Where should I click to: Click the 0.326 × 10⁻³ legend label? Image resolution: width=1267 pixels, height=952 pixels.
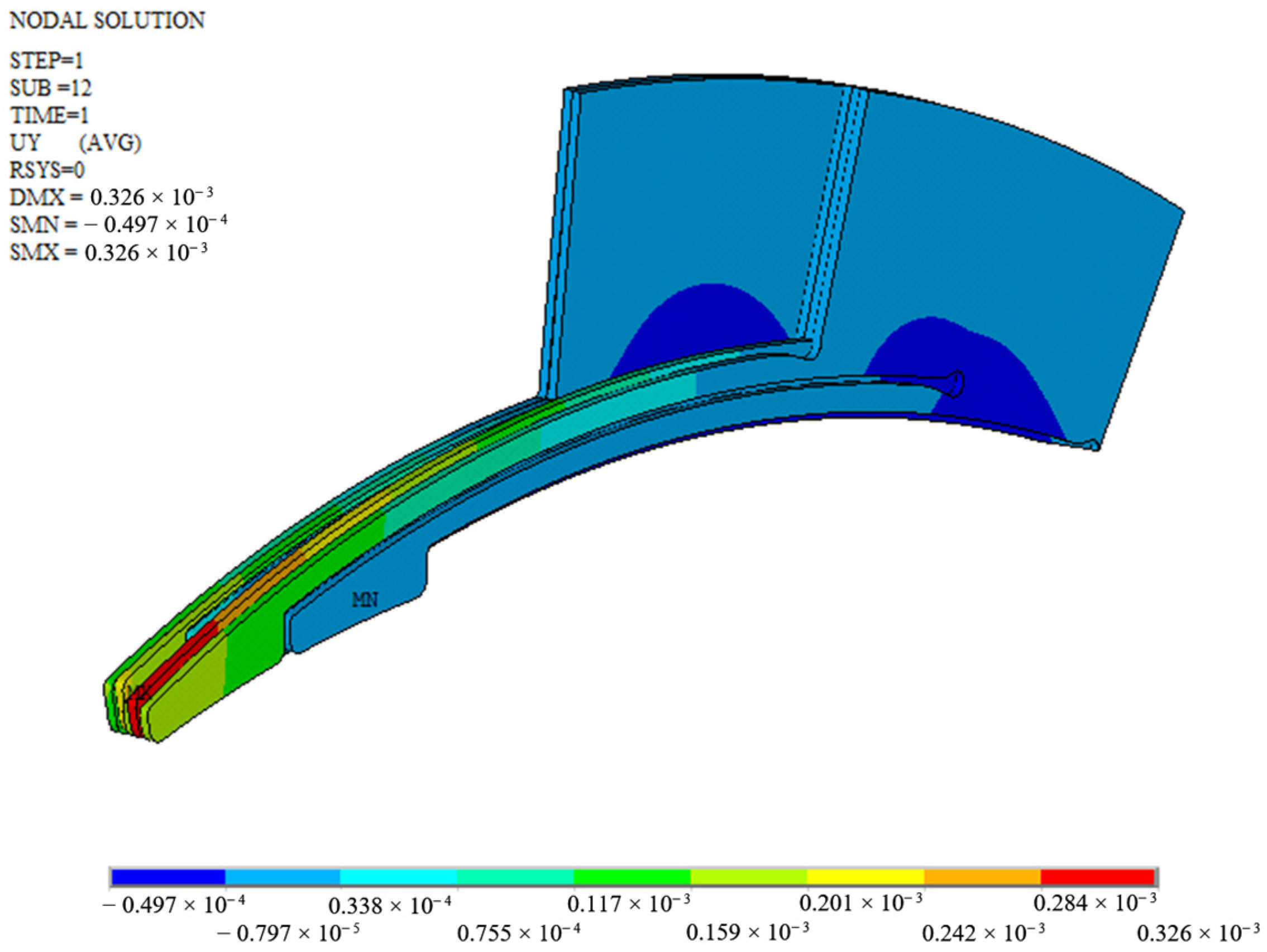pyautogui.click(x=1198, y=933)
